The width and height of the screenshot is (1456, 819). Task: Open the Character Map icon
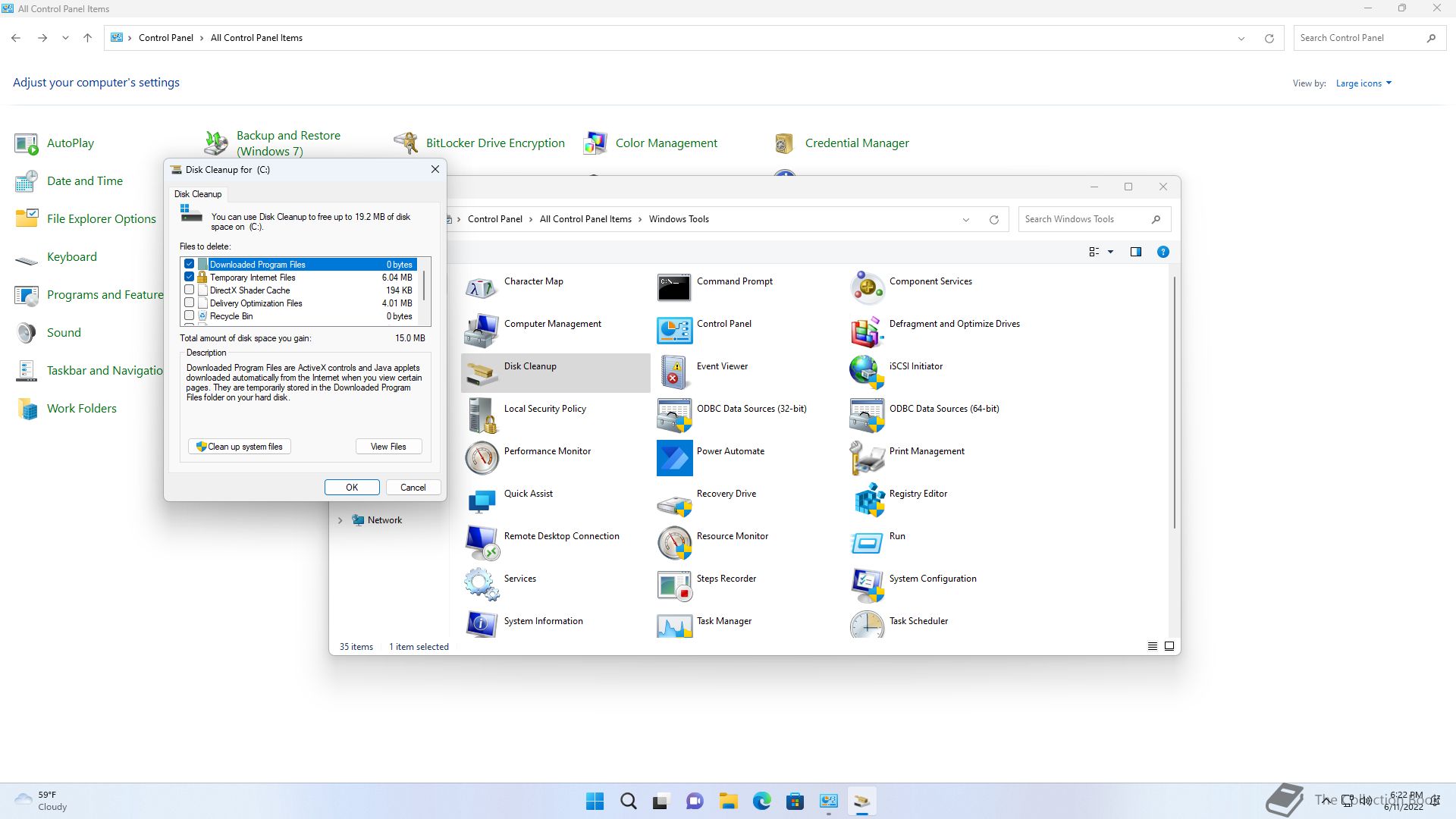[x=482, y=288]
